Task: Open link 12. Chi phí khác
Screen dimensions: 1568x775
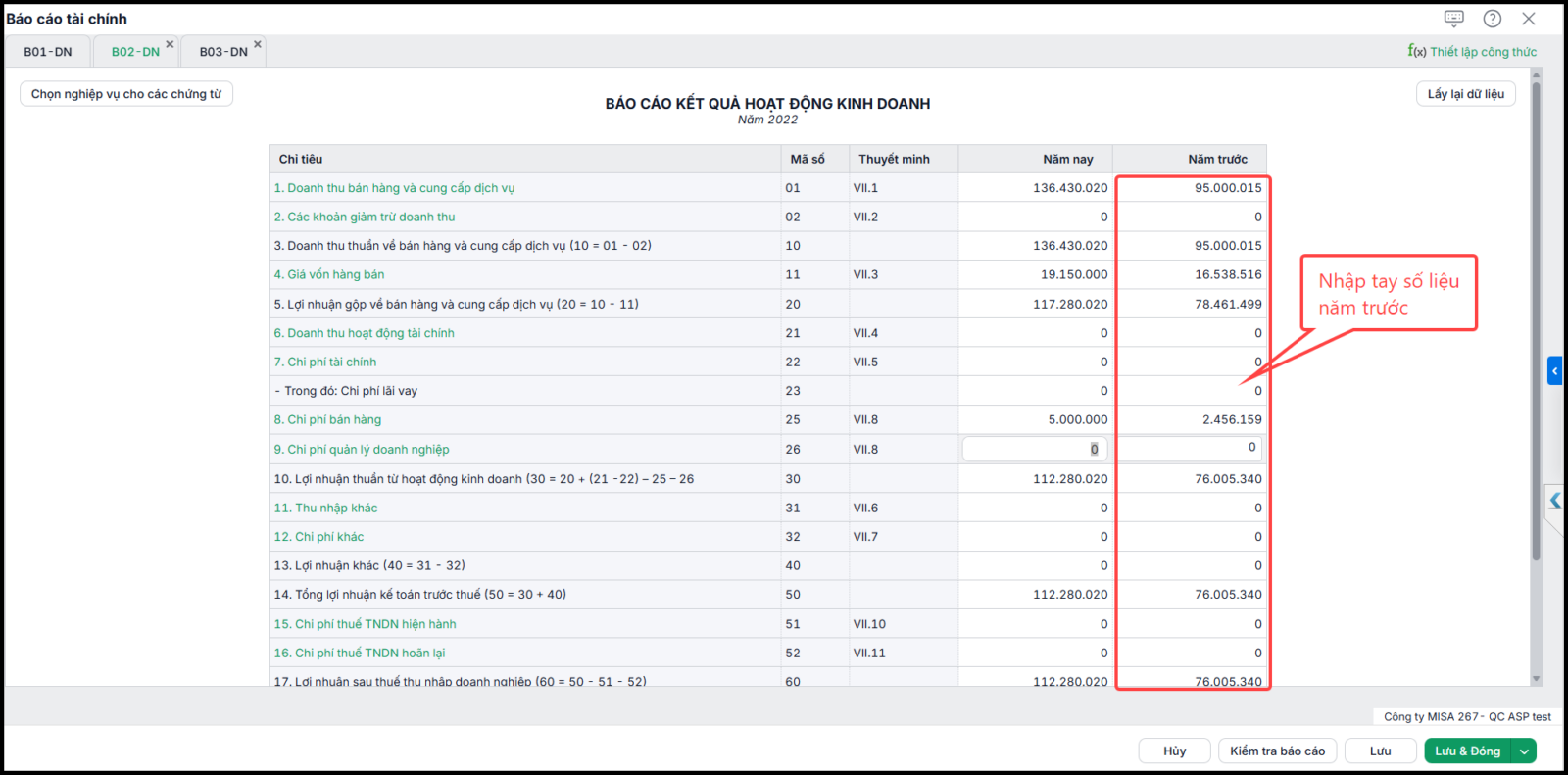Action: pyautogui.click(x=318, y=537)
